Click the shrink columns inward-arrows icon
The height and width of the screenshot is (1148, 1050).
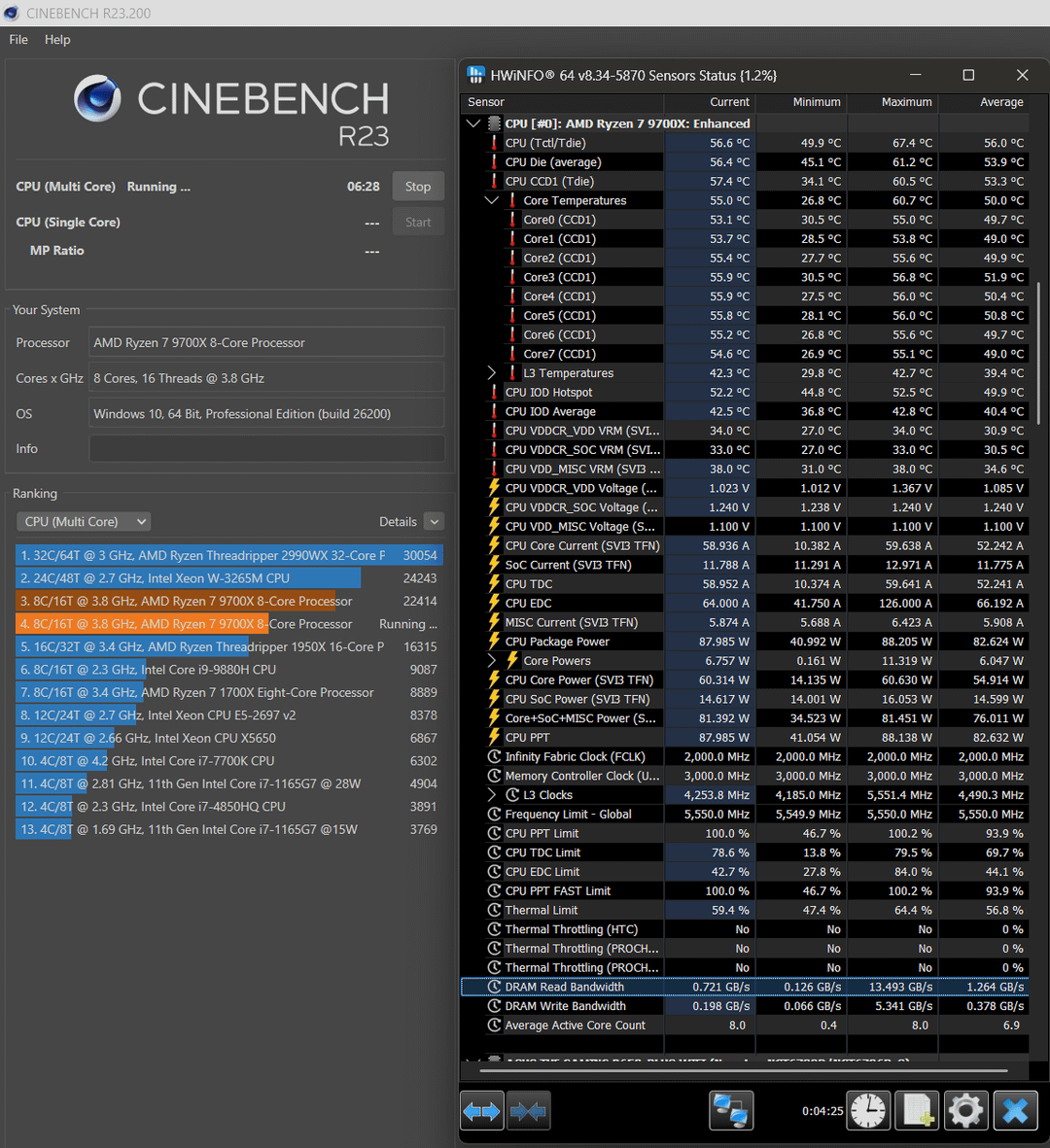pyautogui.click(x=528, y=1110)
